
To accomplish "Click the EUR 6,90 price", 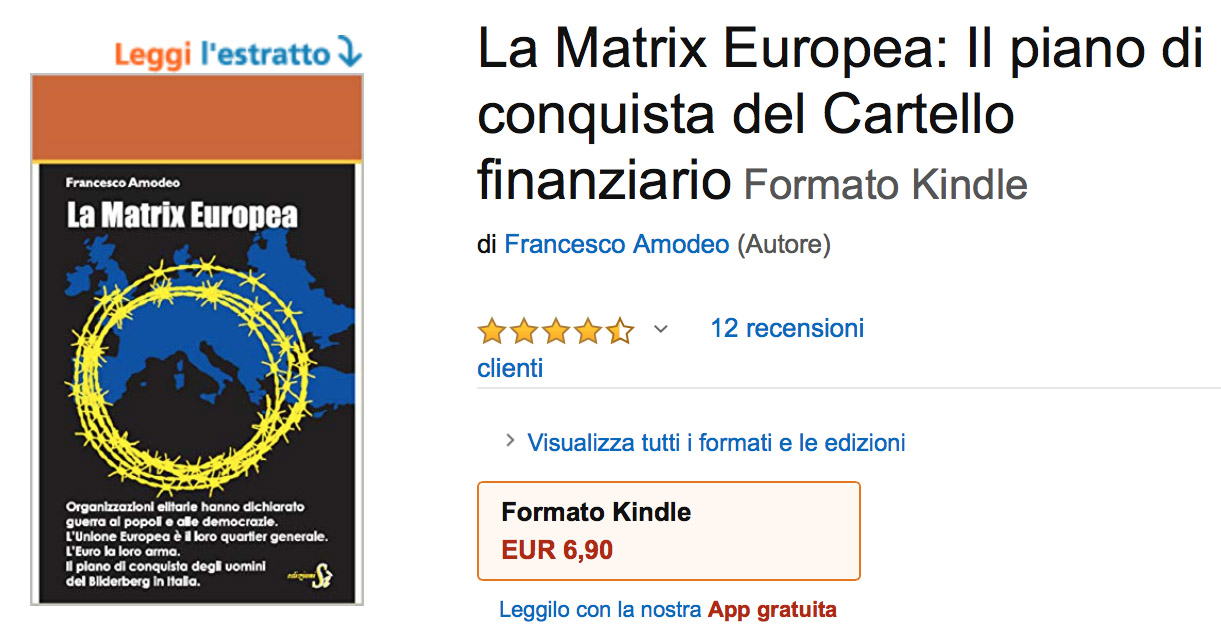I will [557, 550].
